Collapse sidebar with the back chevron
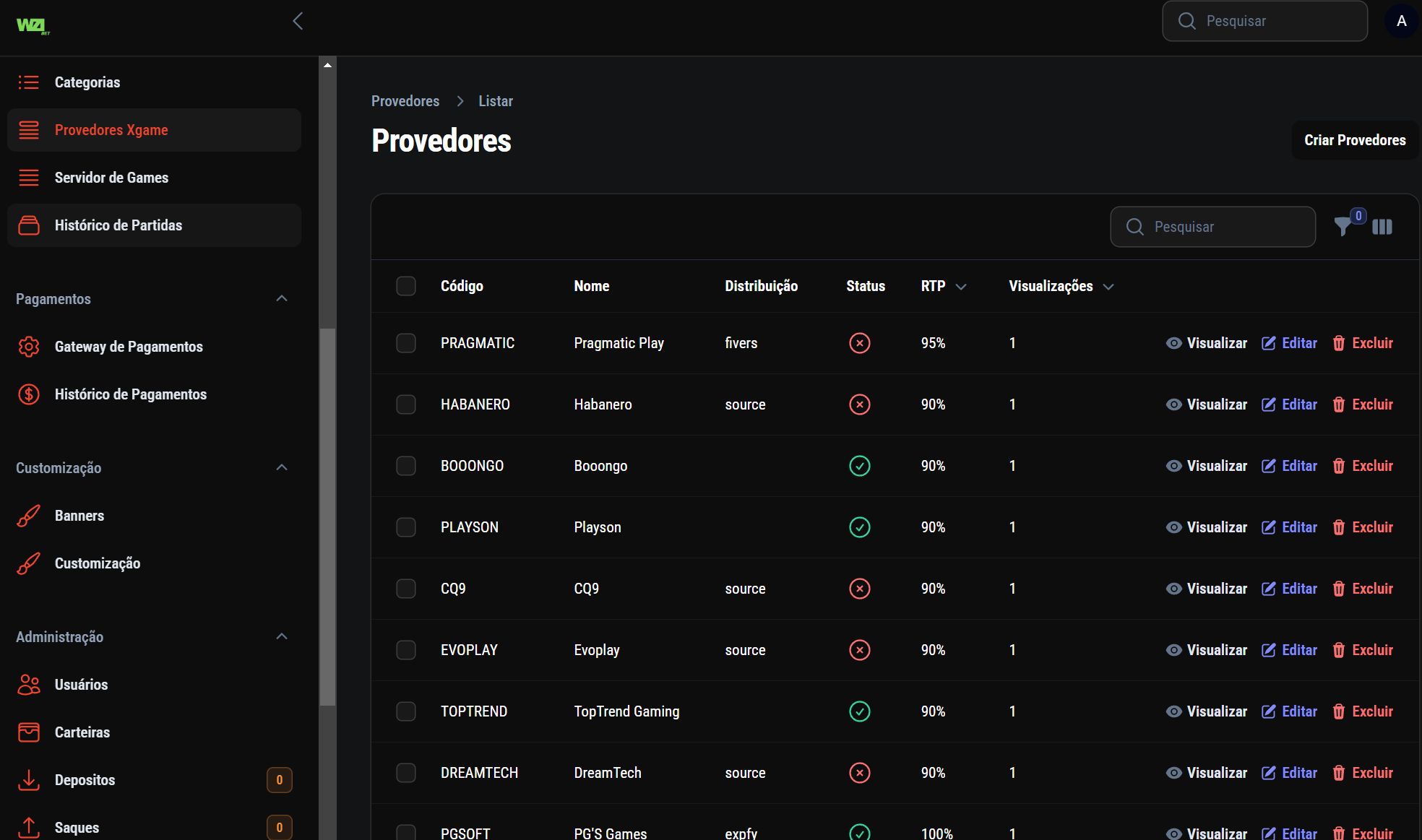The image size is (1422, 840). [298, 21]
